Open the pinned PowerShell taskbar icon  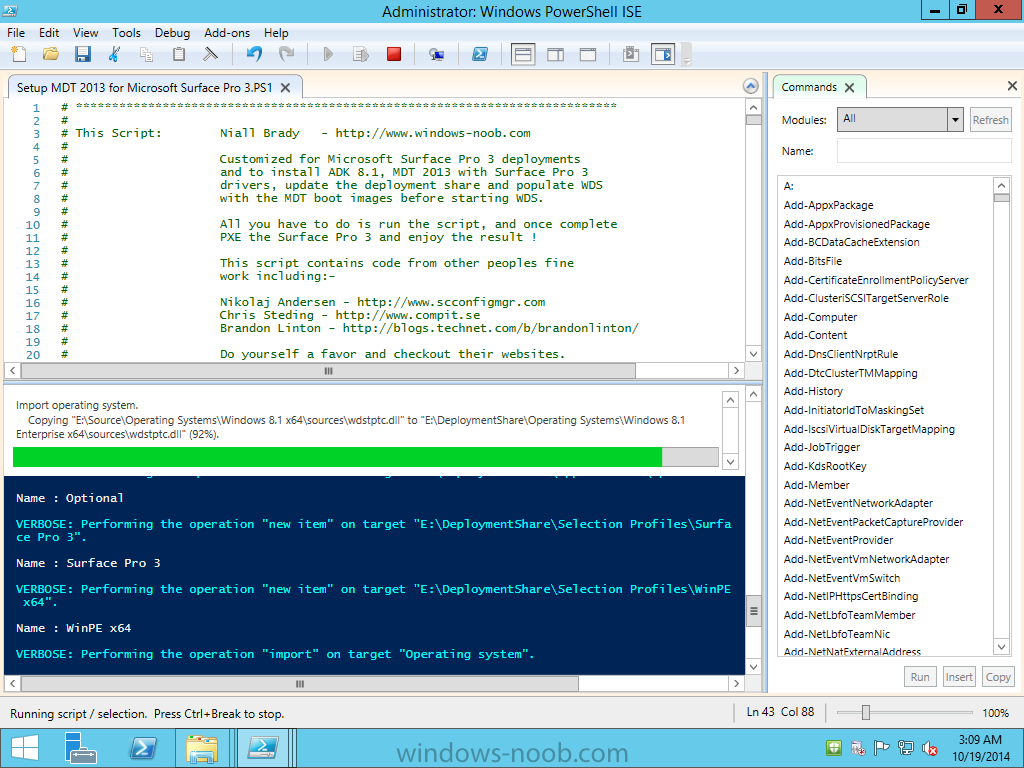pos(142,748)
